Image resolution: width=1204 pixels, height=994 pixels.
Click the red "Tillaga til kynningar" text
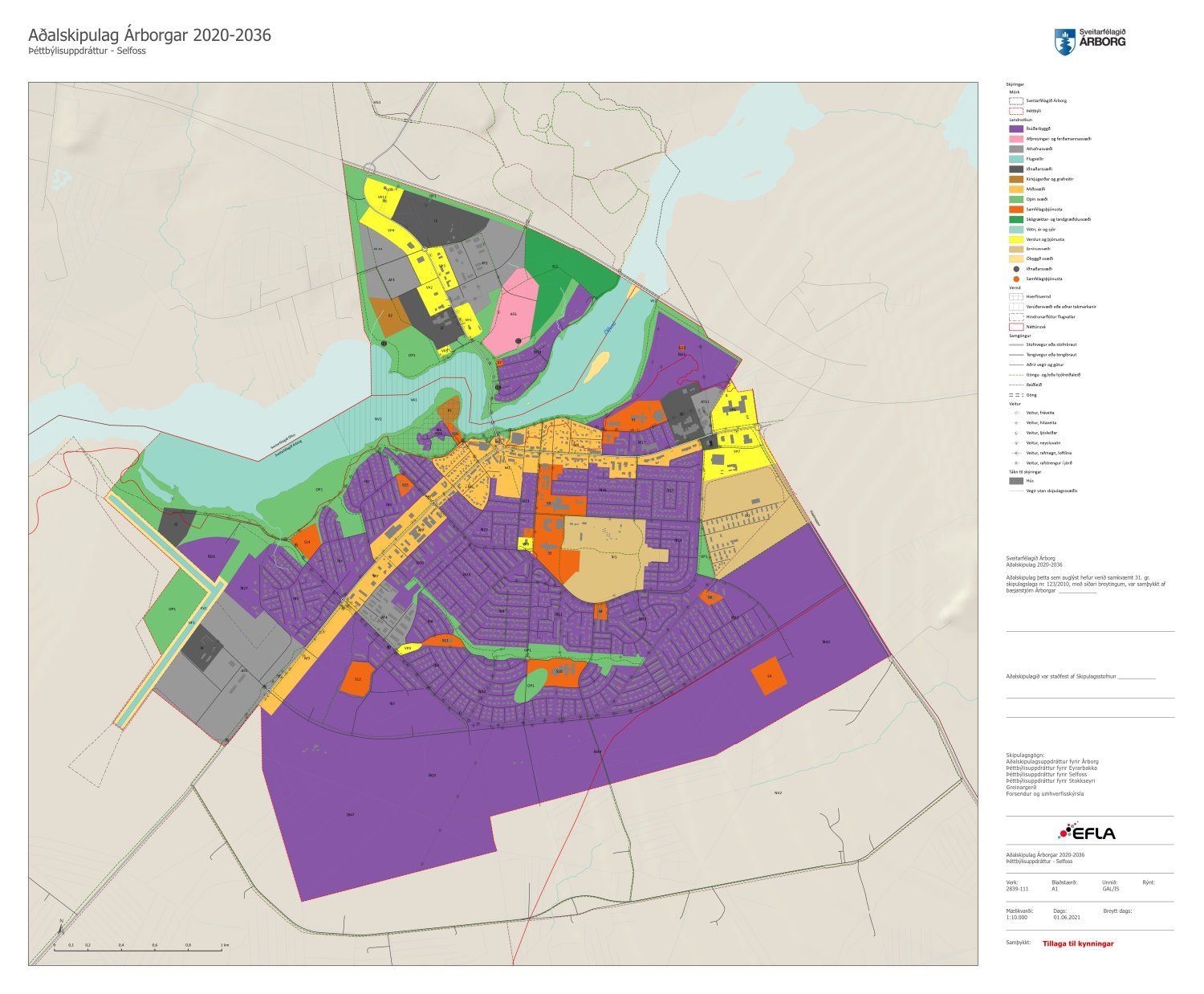click(x=1077, y=943)
